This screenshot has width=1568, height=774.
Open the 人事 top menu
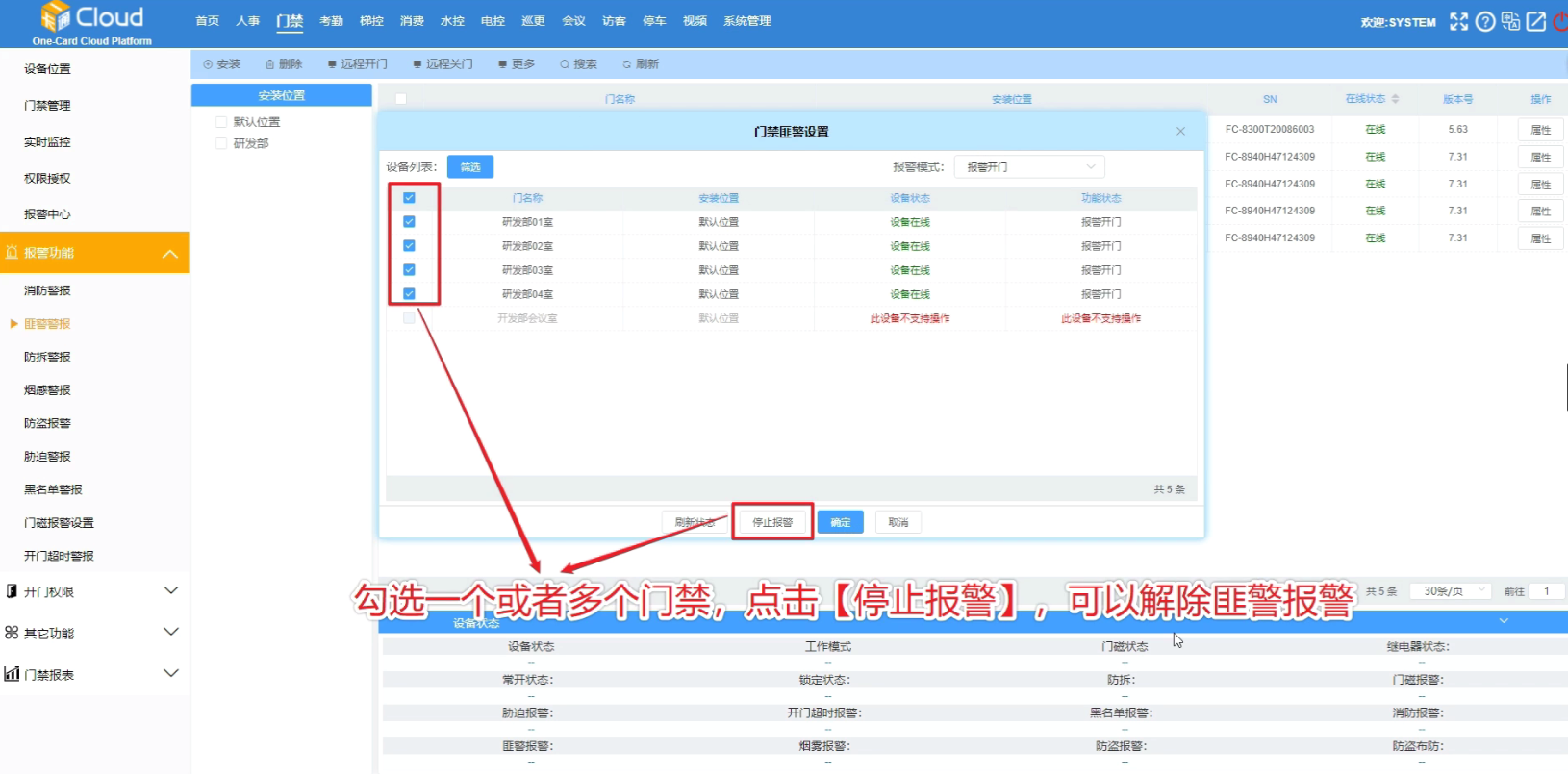pos(248,21)
